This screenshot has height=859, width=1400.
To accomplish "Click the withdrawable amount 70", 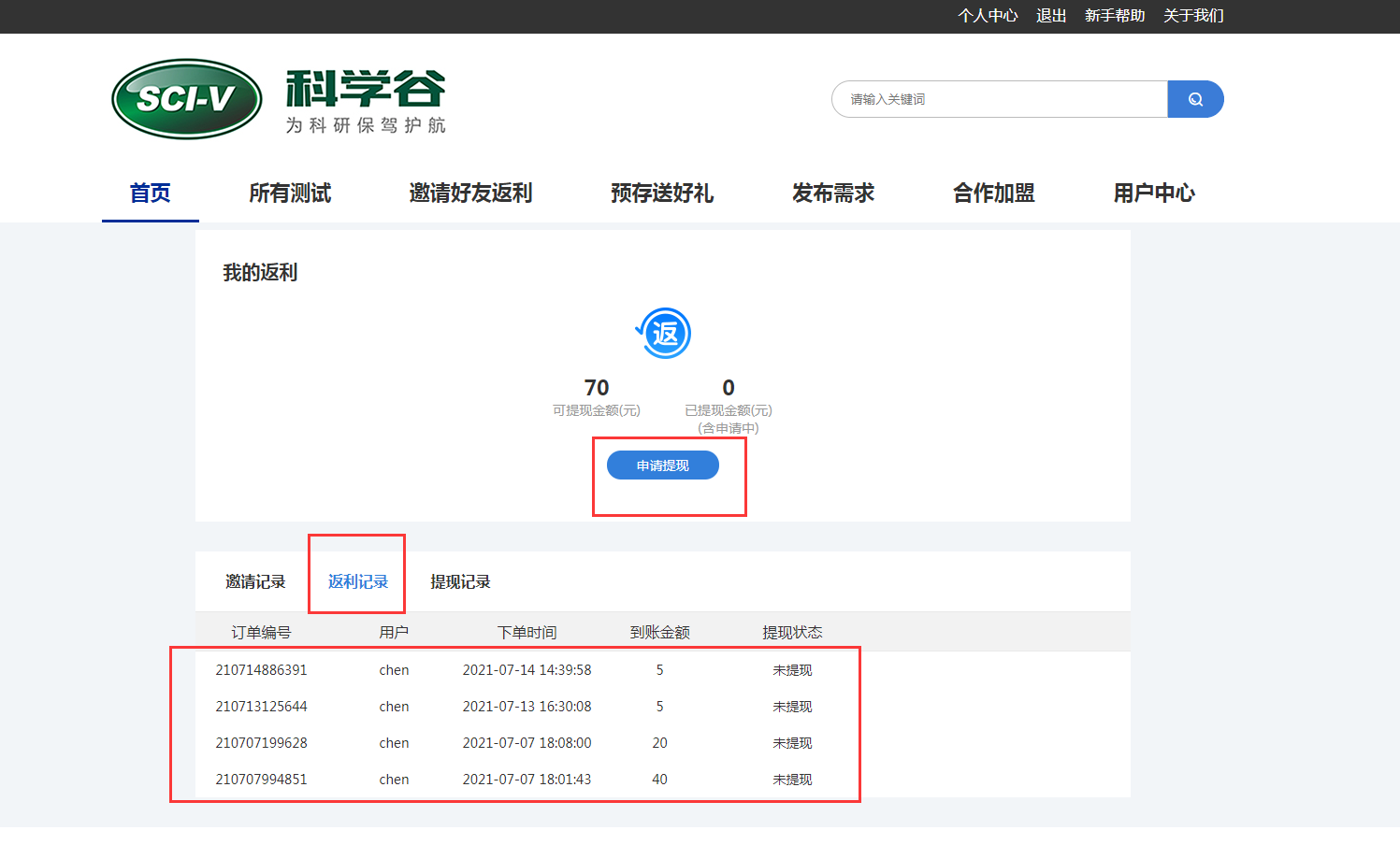I will point(597,387).
